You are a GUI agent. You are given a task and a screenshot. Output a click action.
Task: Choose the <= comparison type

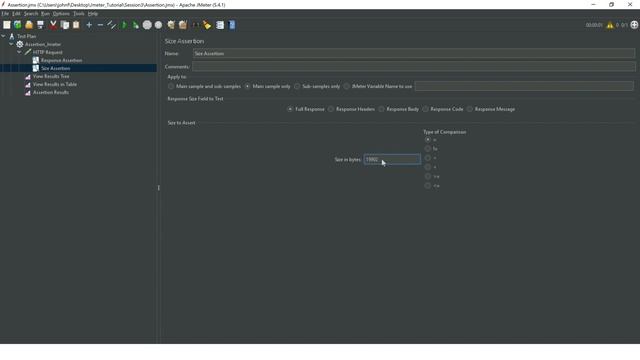(428, 186)
